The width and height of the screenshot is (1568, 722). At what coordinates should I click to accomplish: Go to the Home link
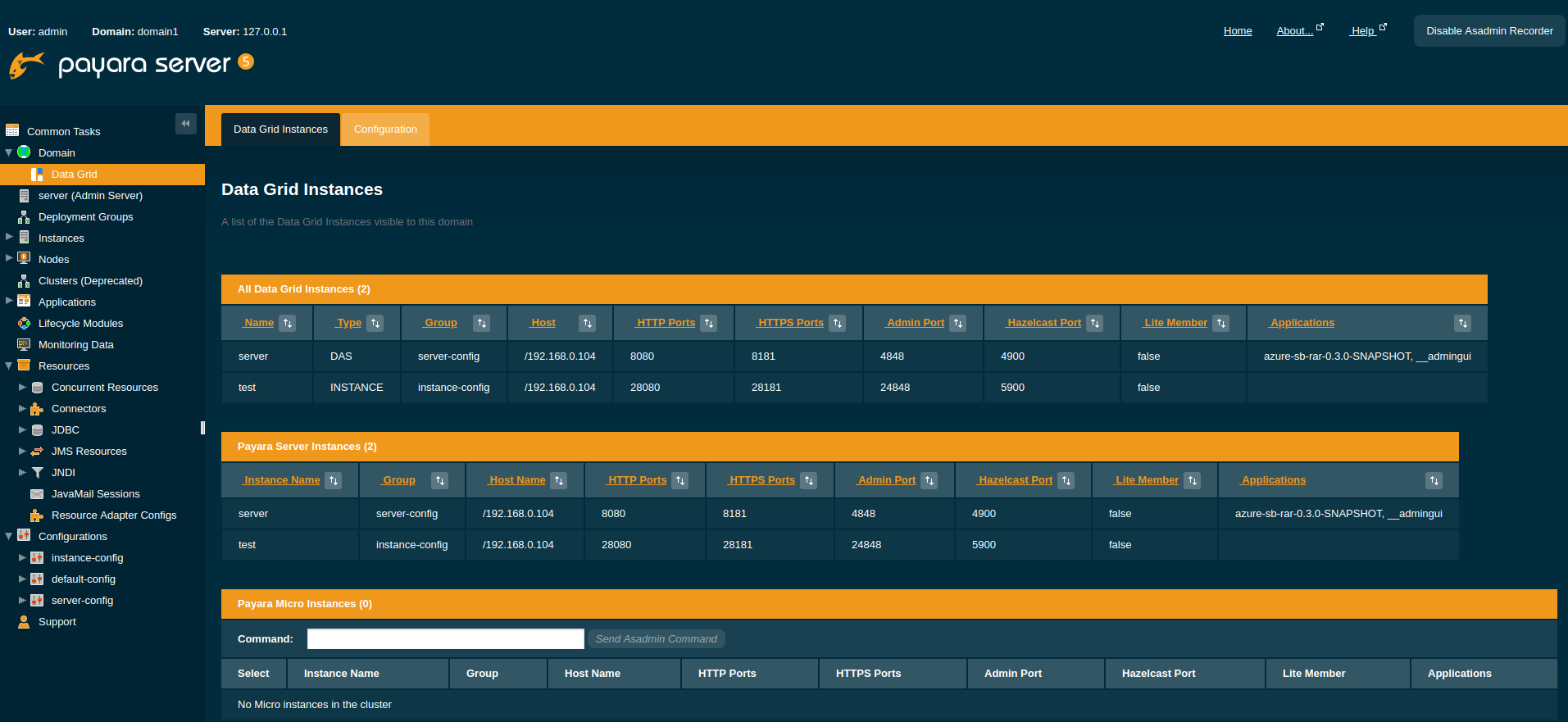click(1238, 31)
